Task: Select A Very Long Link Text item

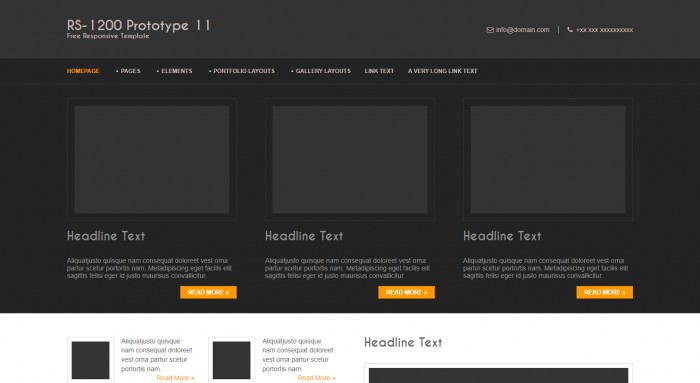Action: [442, 71]
